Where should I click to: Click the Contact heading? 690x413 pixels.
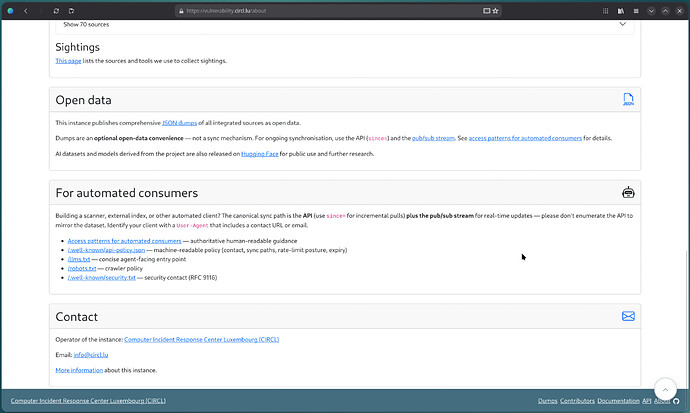click(77, 317)
